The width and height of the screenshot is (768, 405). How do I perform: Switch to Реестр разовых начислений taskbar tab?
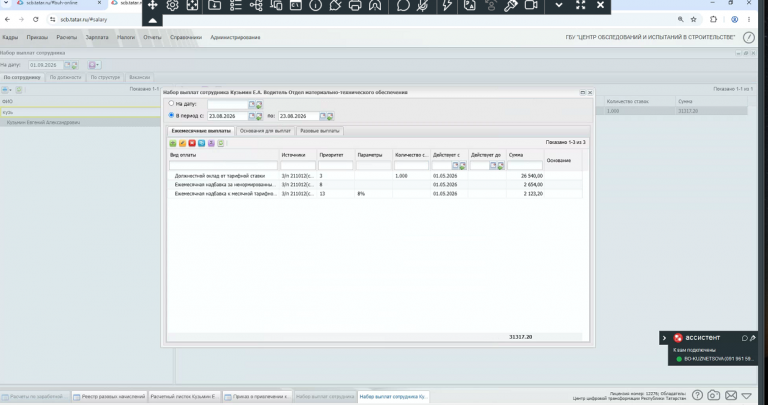pyautogui.click(x=109, y=396)
